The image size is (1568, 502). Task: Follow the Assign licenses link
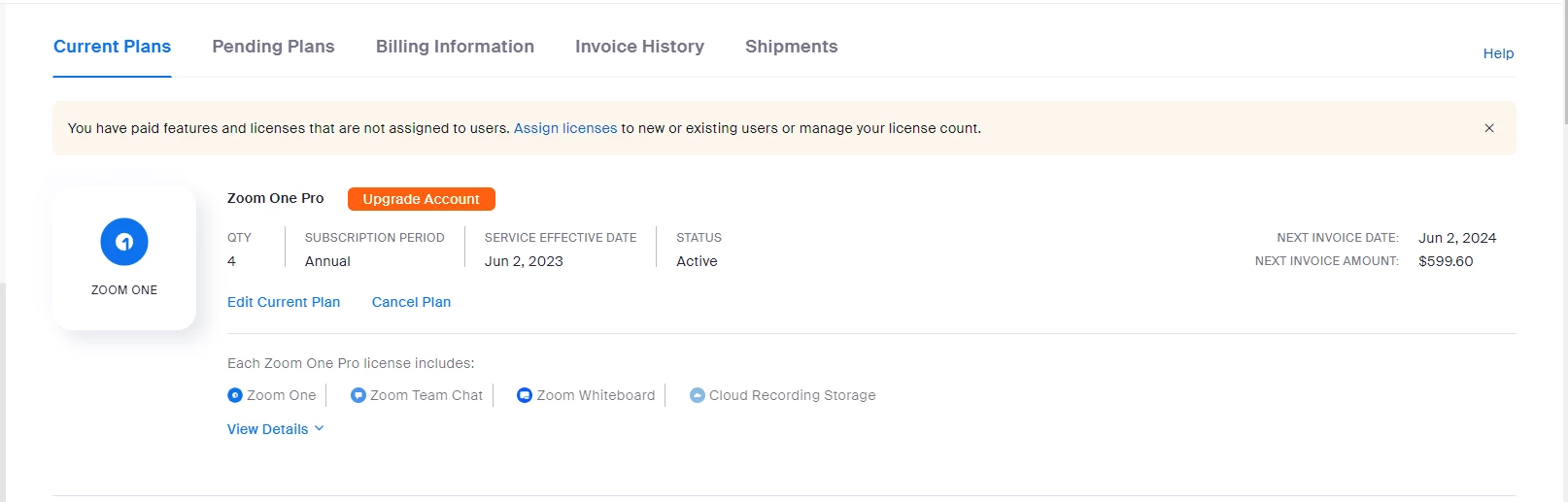[x=565, y=128]
